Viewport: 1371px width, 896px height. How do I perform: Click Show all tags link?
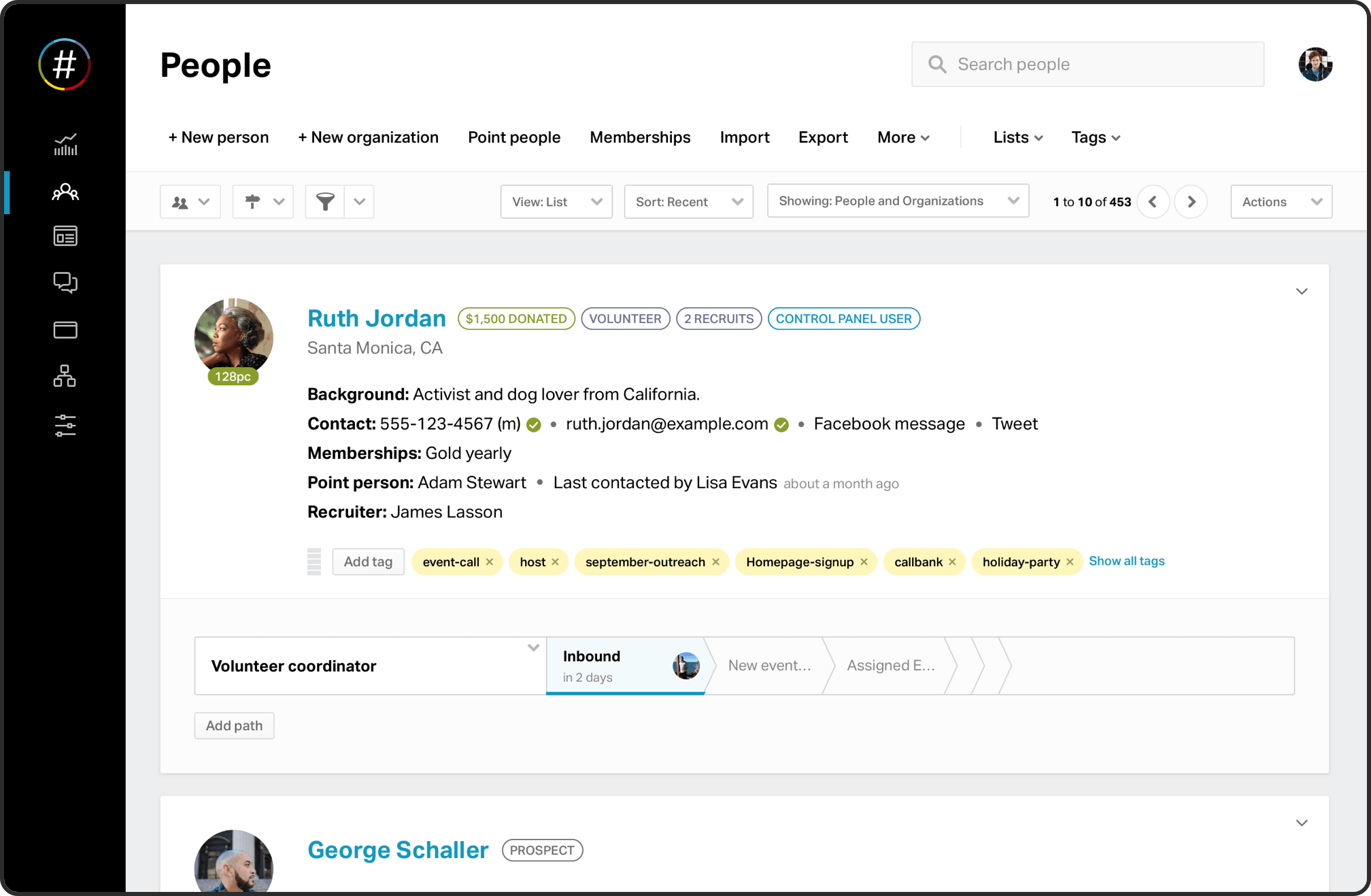tap(1126, 561)
